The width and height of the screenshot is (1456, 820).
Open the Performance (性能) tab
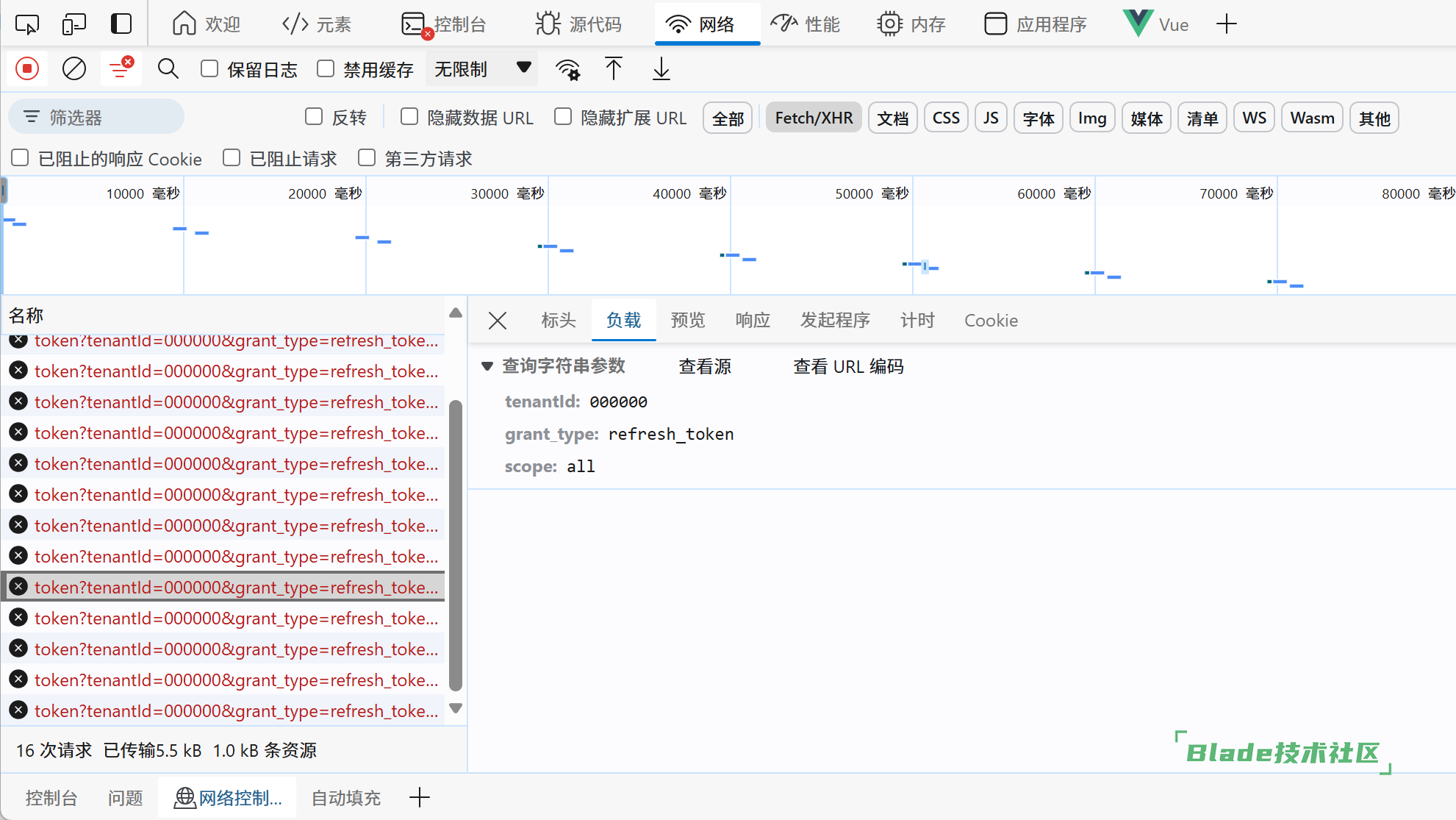click(x=805, y=24)
